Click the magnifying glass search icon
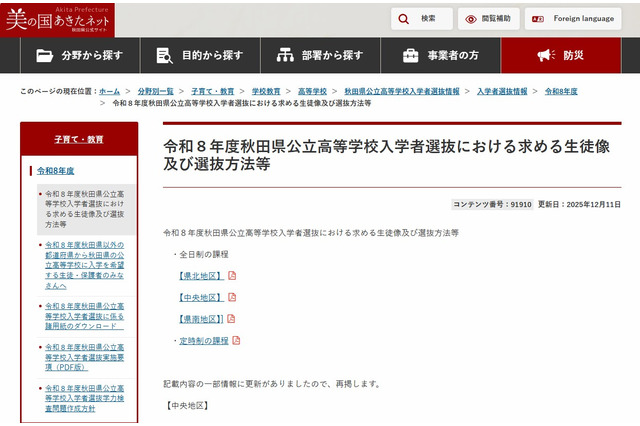 click(x=403, y=19)
